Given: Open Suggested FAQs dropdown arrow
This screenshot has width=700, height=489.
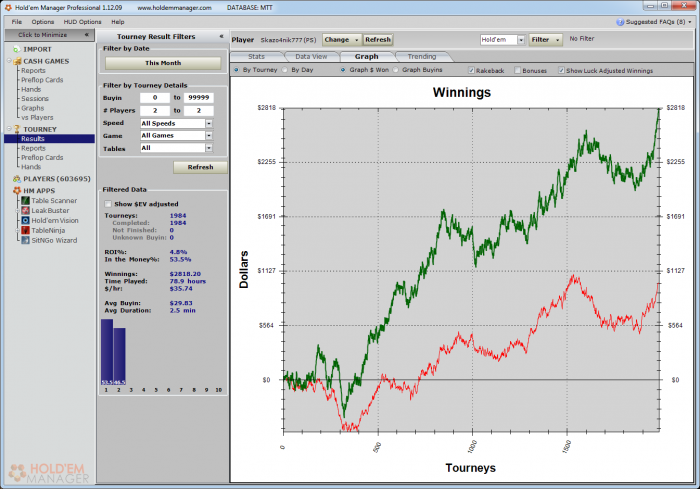Looking at the screenshot, I should coord(690,22).
